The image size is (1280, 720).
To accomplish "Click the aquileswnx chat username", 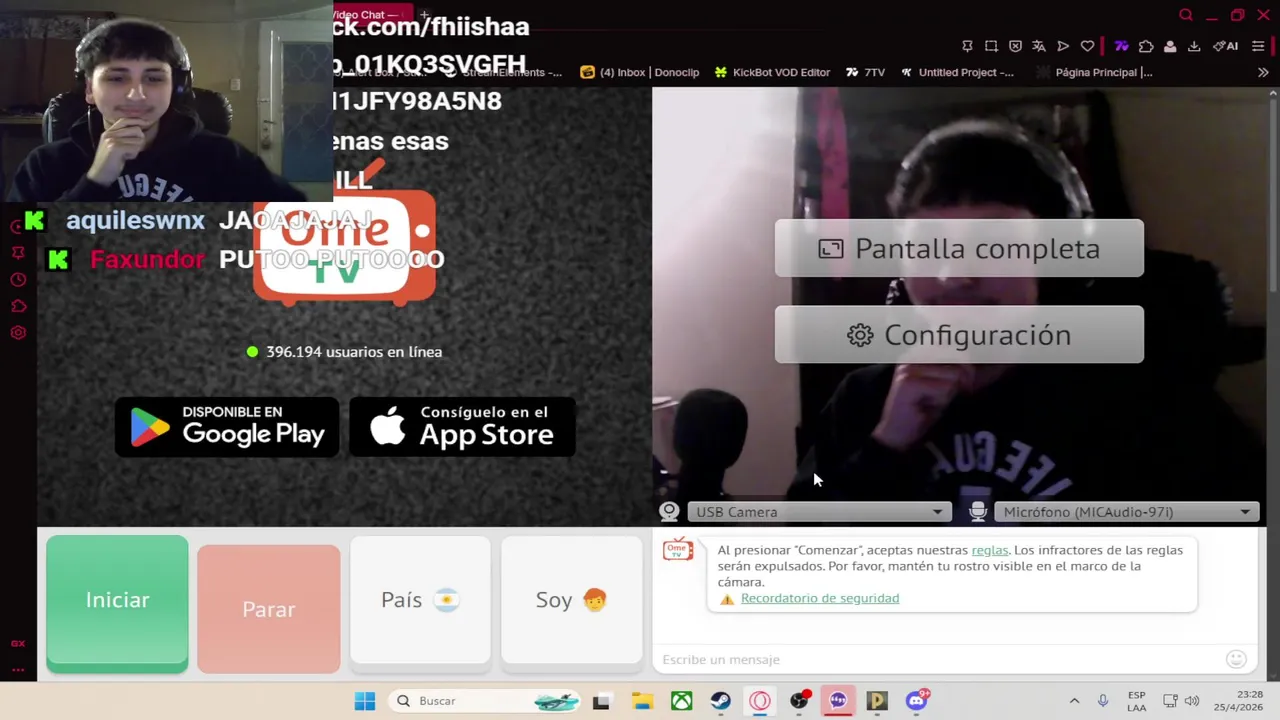I will point(135,221).
